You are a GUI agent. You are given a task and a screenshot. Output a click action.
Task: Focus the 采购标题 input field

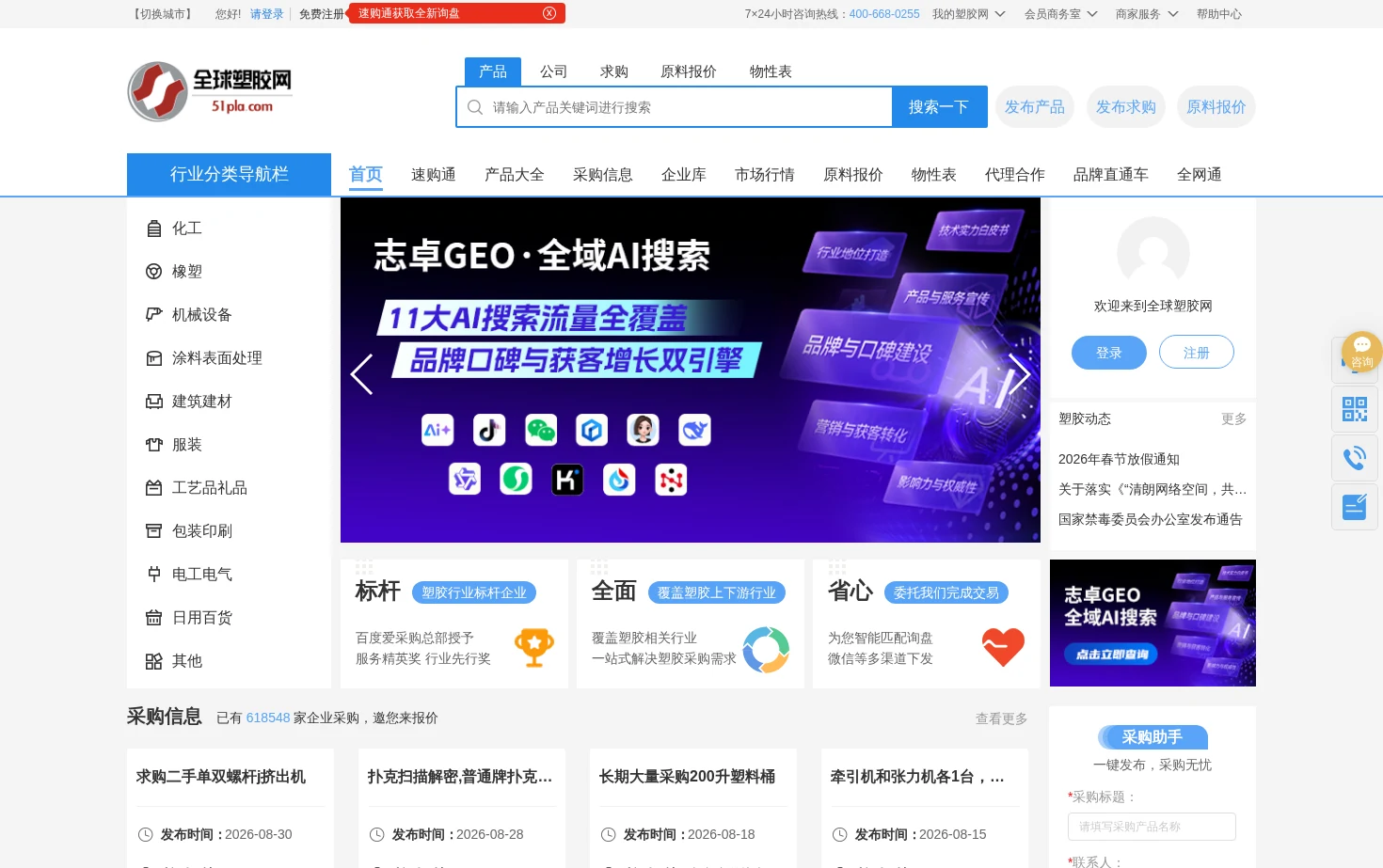point(1152,827)
